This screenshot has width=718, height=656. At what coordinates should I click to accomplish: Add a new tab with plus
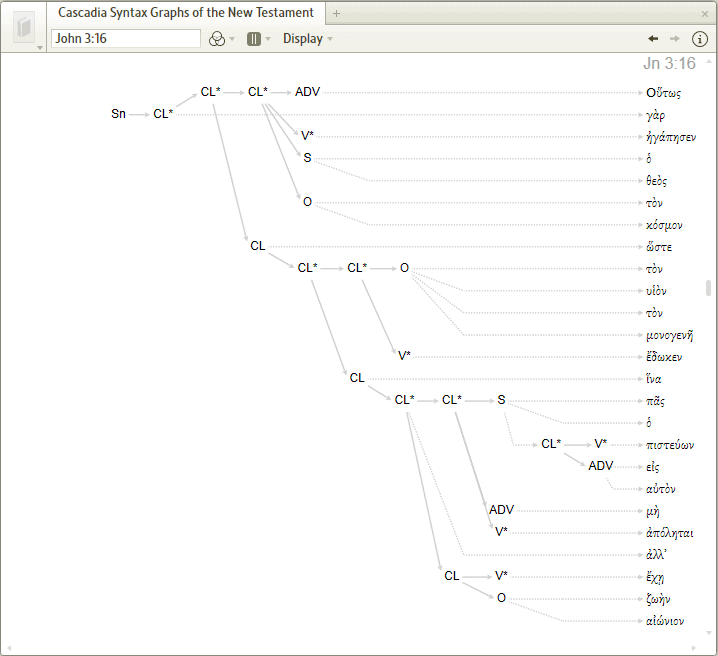click(336, 13)
